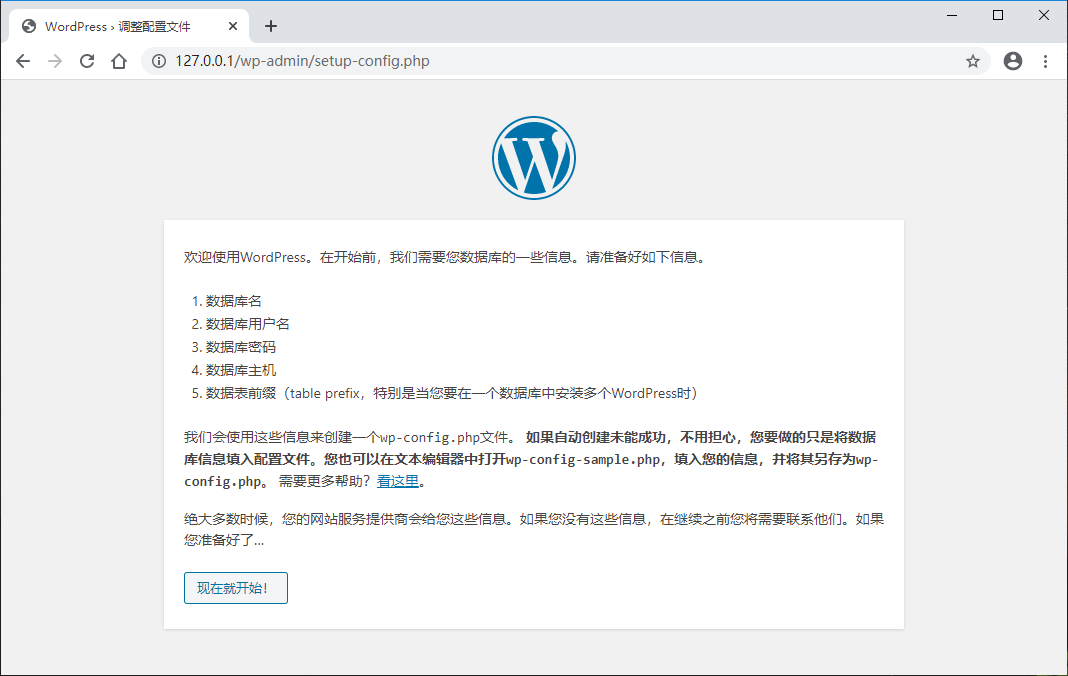
Task: Open the user profile avatar icon
Action: 1013,61
